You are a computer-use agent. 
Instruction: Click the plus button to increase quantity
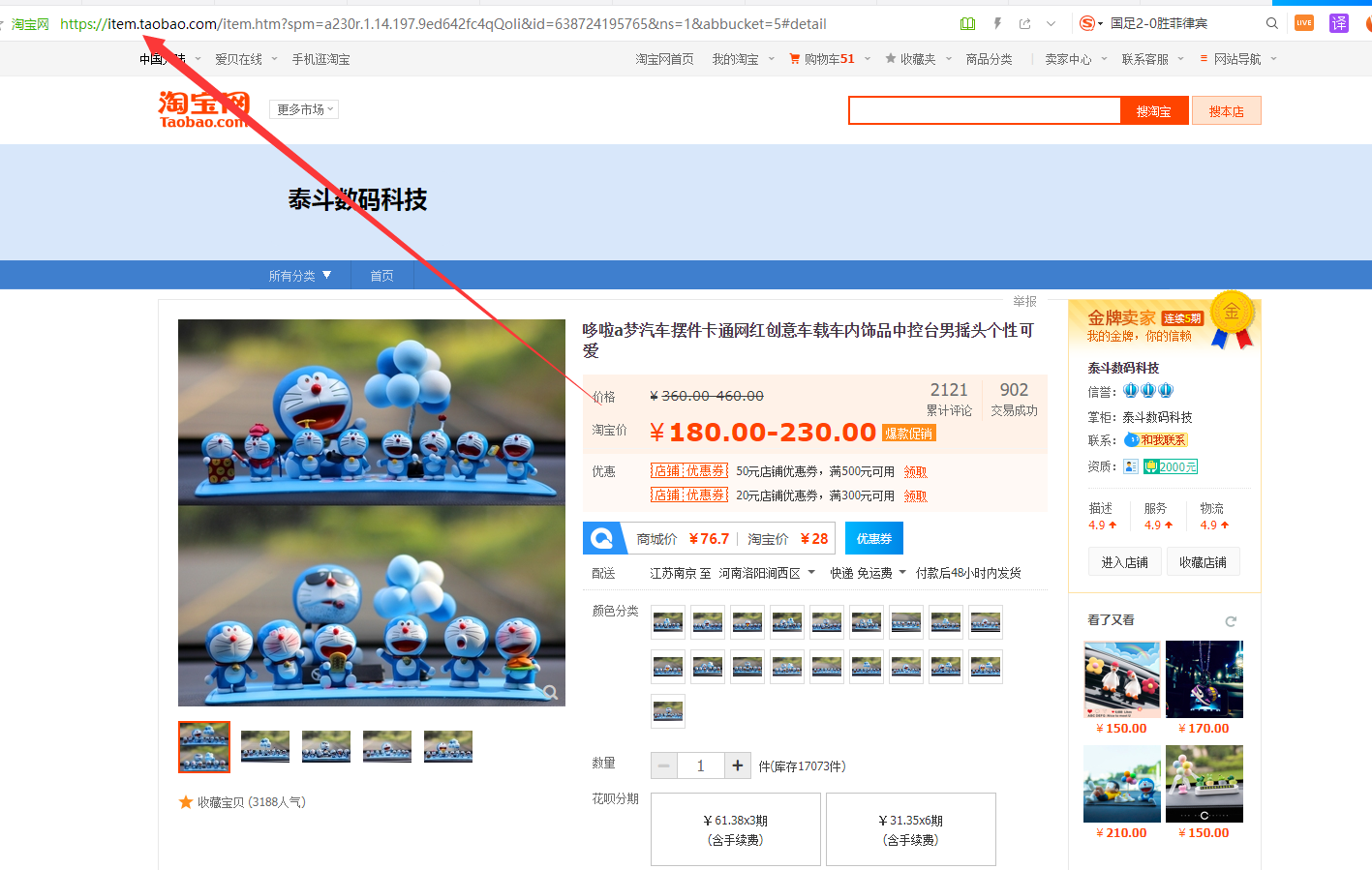coord(738,765)
